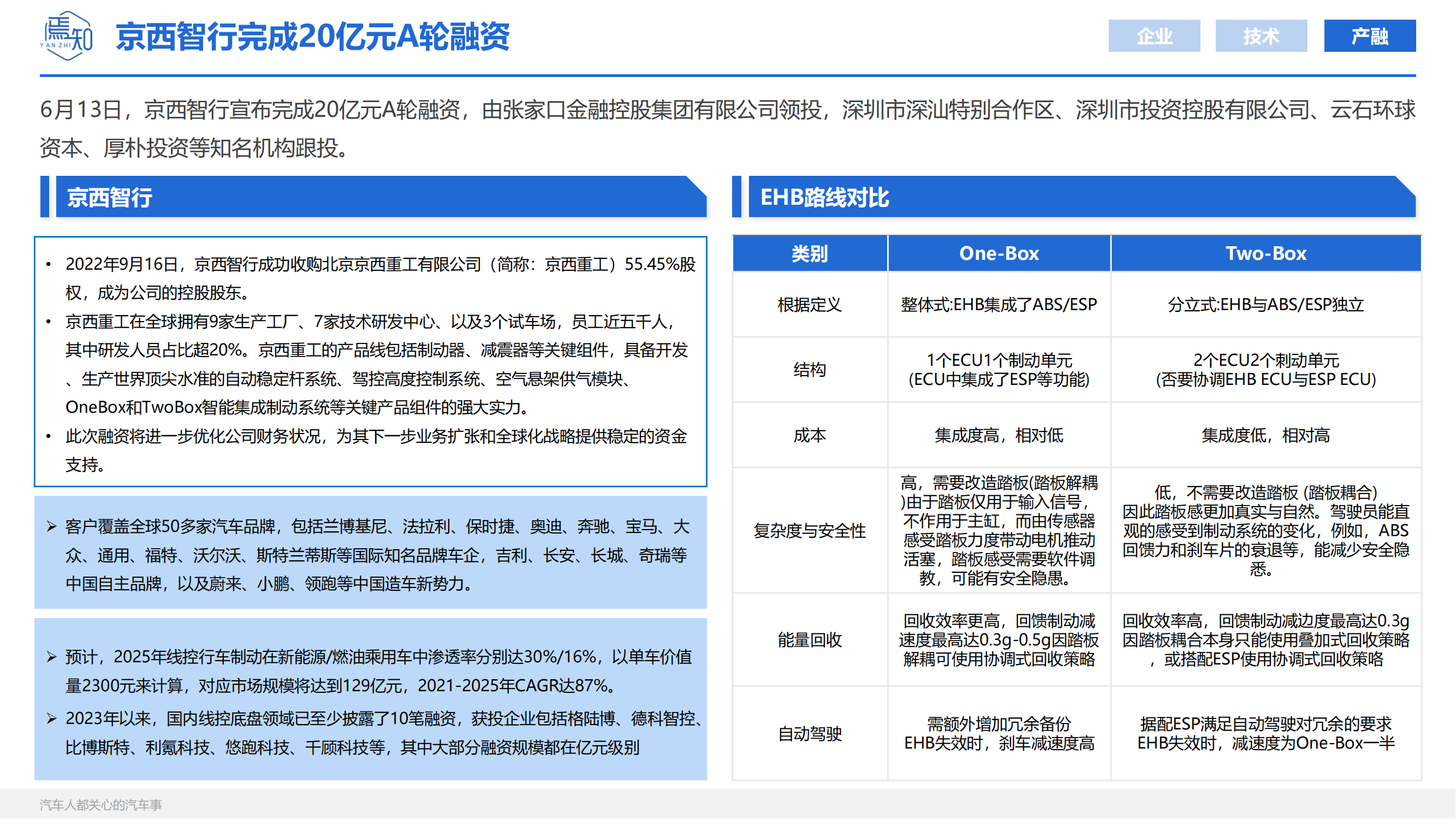1456x819 pixels.
Task: Click the 京西智行 section header
Action: pyautogui.click(x=381, y=197)
